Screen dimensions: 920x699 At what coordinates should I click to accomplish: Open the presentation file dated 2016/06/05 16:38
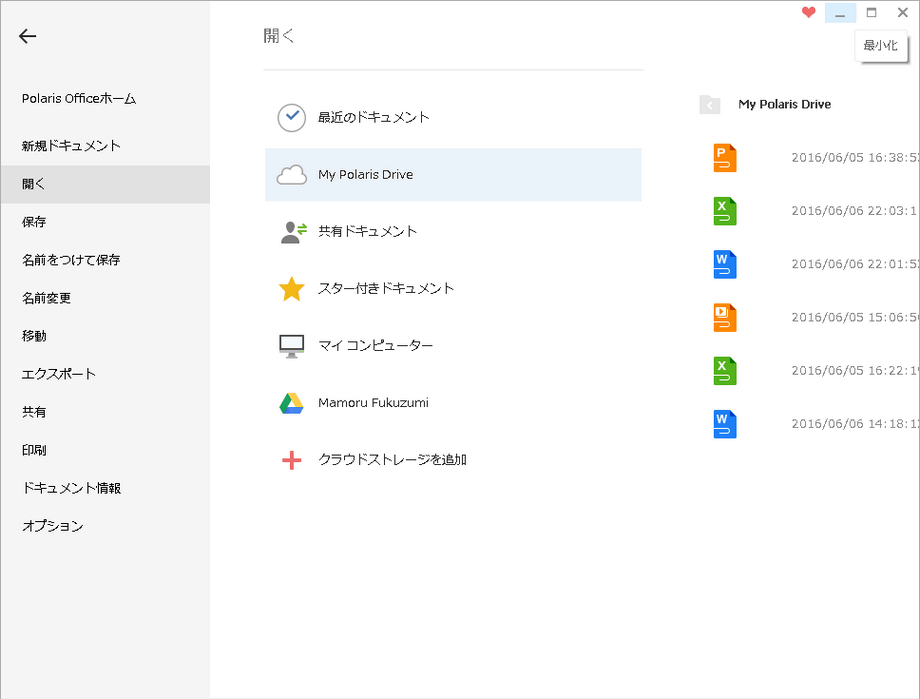pos(725,158)
